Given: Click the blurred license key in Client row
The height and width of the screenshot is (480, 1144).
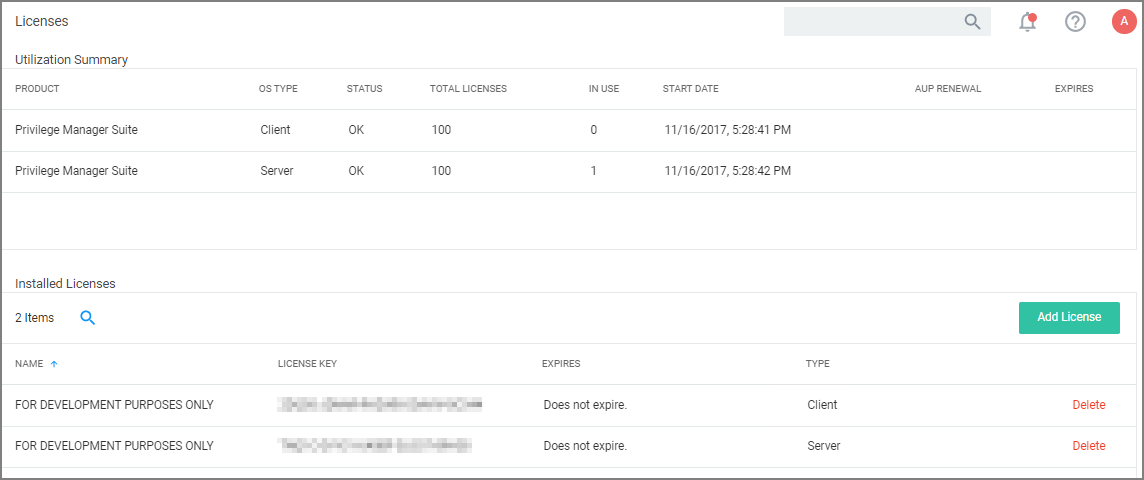Looking at the screenshot, I should [380, 403].
